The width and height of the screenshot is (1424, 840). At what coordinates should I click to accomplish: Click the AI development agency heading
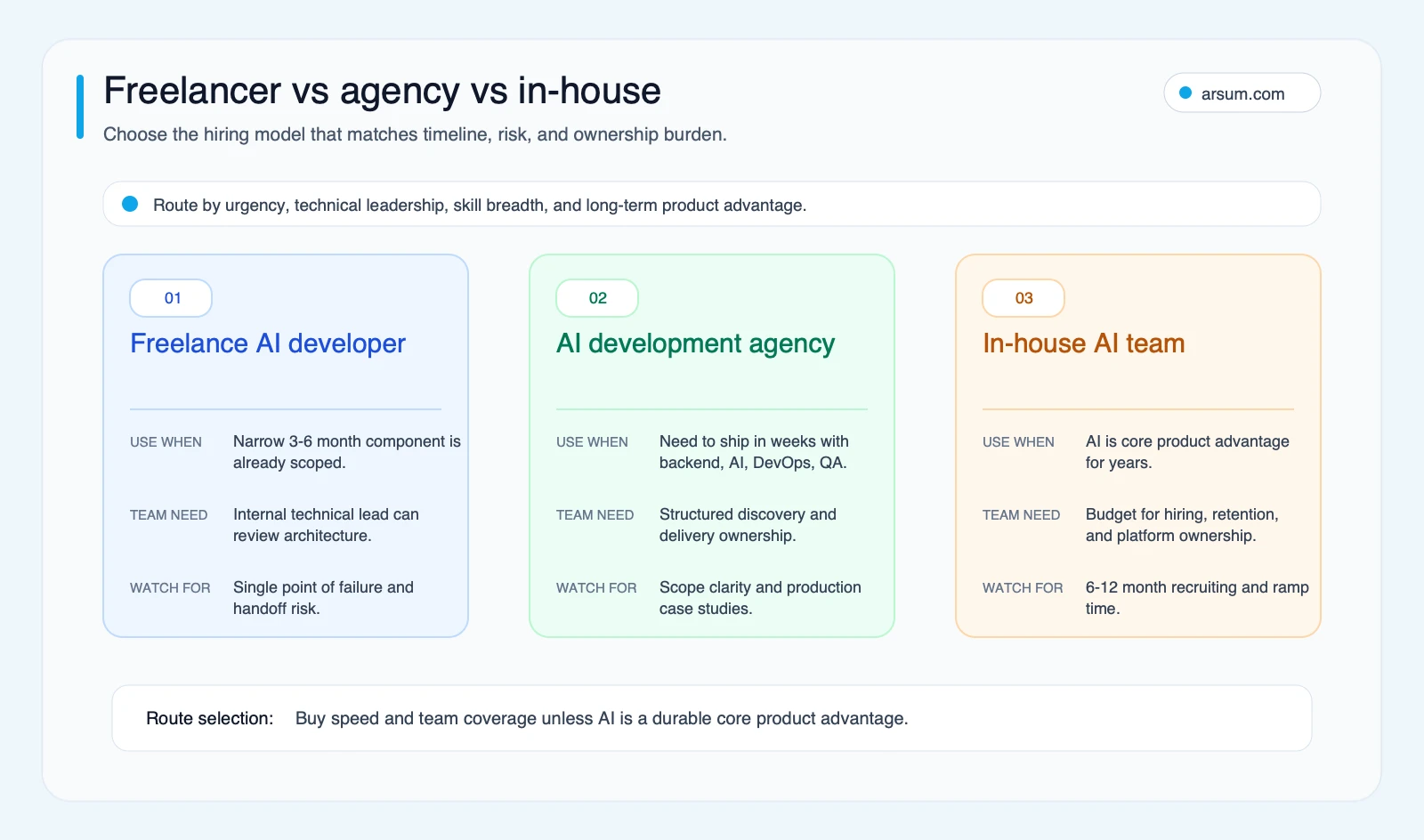pos(695,343)
